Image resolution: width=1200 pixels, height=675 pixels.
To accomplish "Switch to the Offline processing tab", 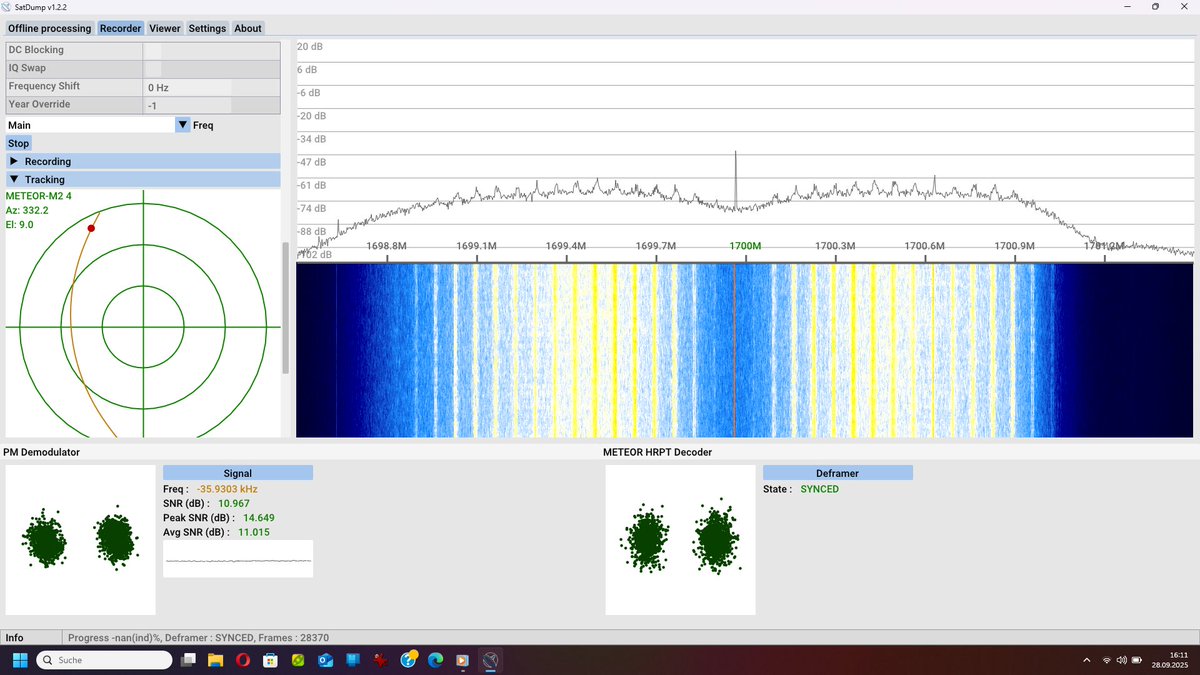I will [50, 28].
